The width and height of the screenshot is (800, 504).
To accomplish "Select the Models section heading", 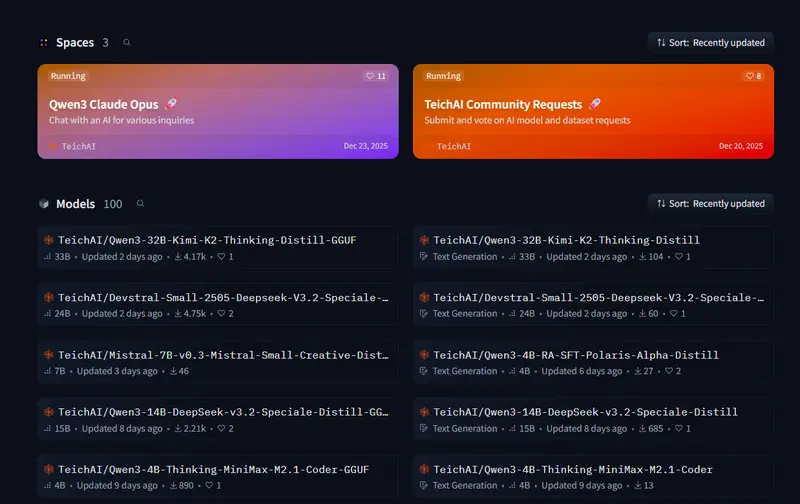I will click(76, 204).
